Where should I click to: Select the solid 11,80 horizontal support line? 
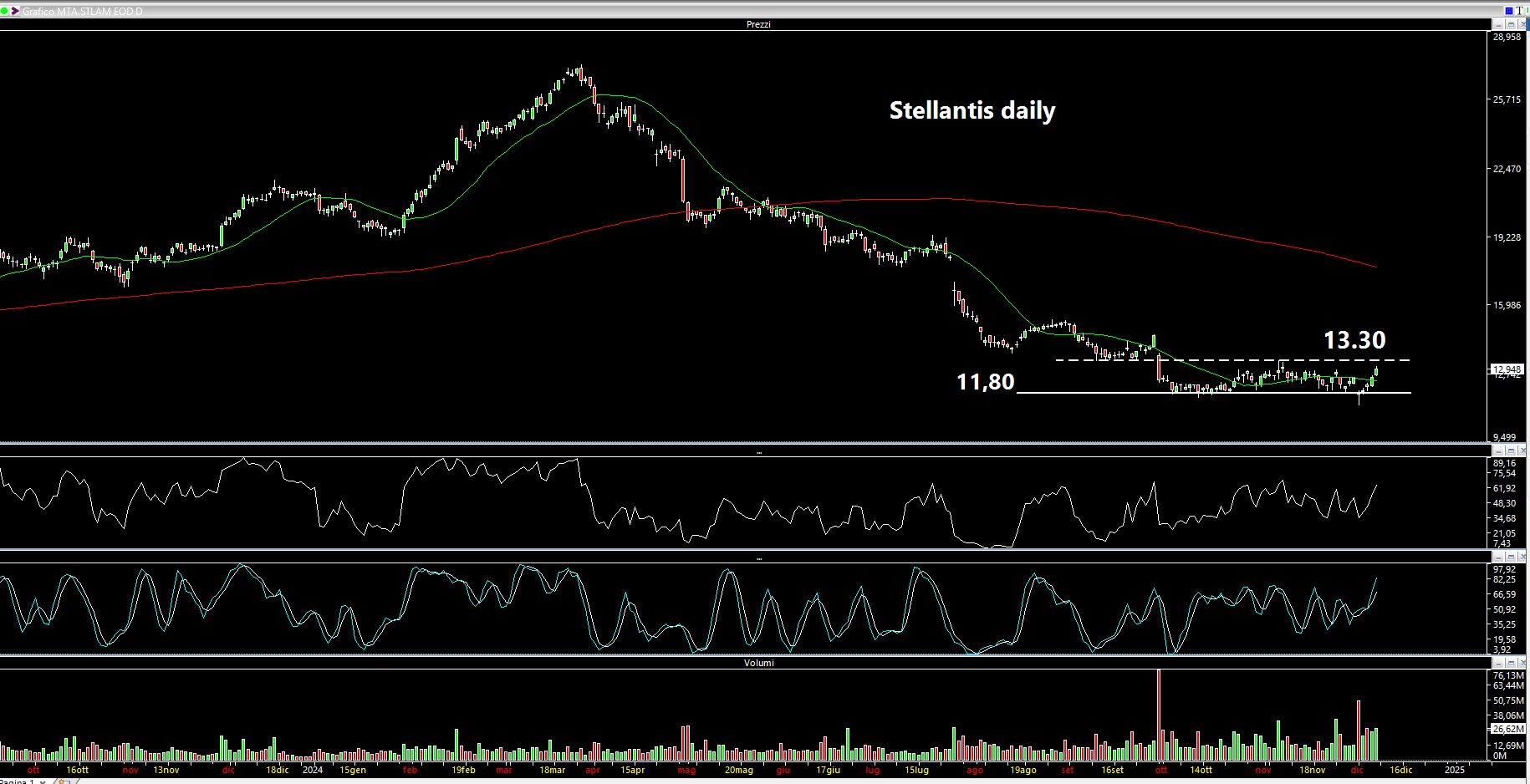pyautogui.click(x=1214, y=393)
